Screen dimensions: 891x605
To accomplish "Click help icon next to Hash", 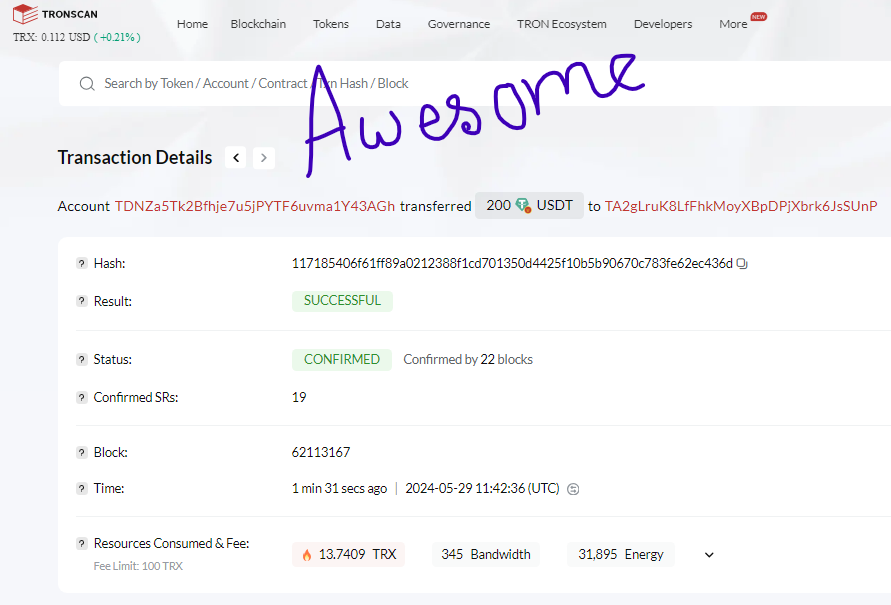I will [x=82, y=264].
